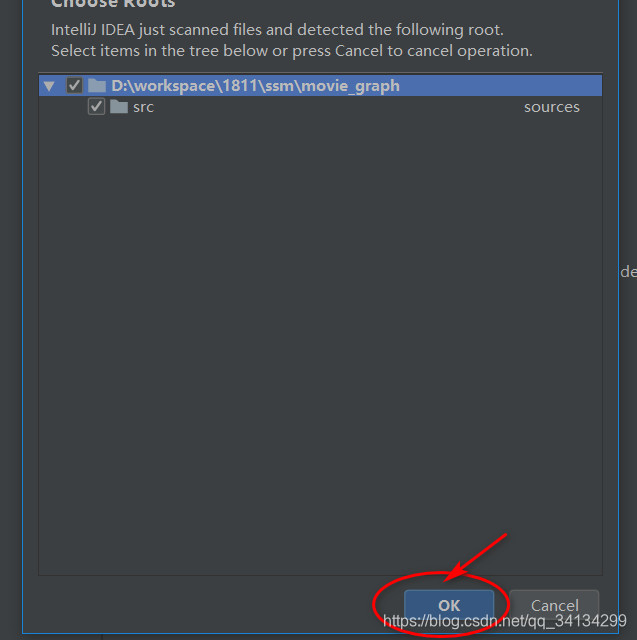This screenshot has width=637, height=640.
Task: Click the "sources" type label on src row
Action: (552, 107)
